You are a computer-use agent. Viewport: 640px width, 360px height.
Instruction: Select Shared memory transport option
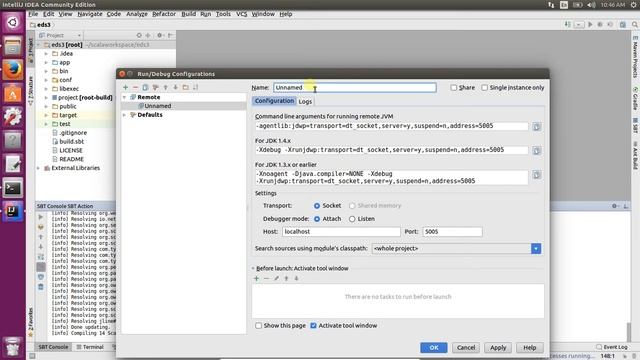(x=352, y=206)
